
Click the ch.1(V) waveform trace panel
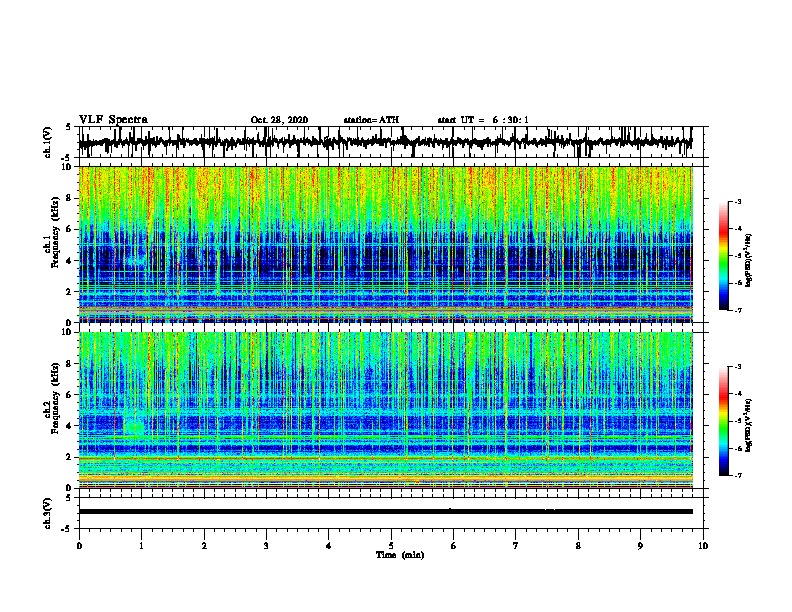tap(390, 142)
